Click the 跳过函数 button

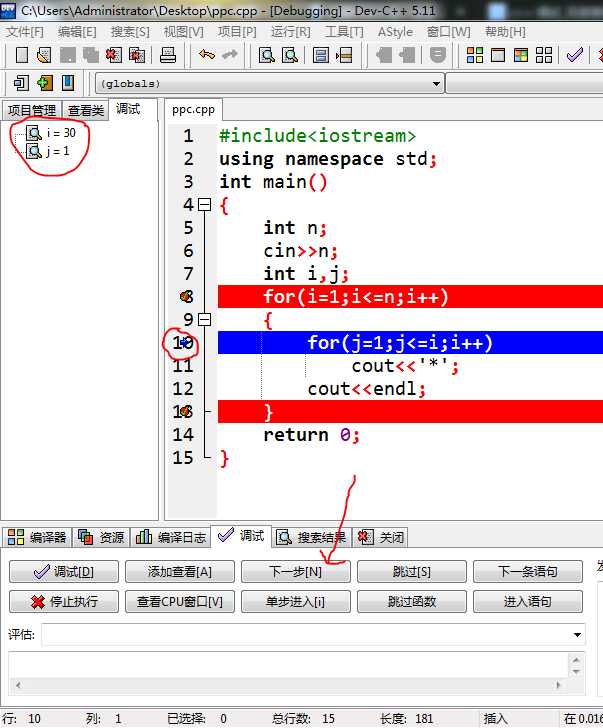click(x=412, y=602)
